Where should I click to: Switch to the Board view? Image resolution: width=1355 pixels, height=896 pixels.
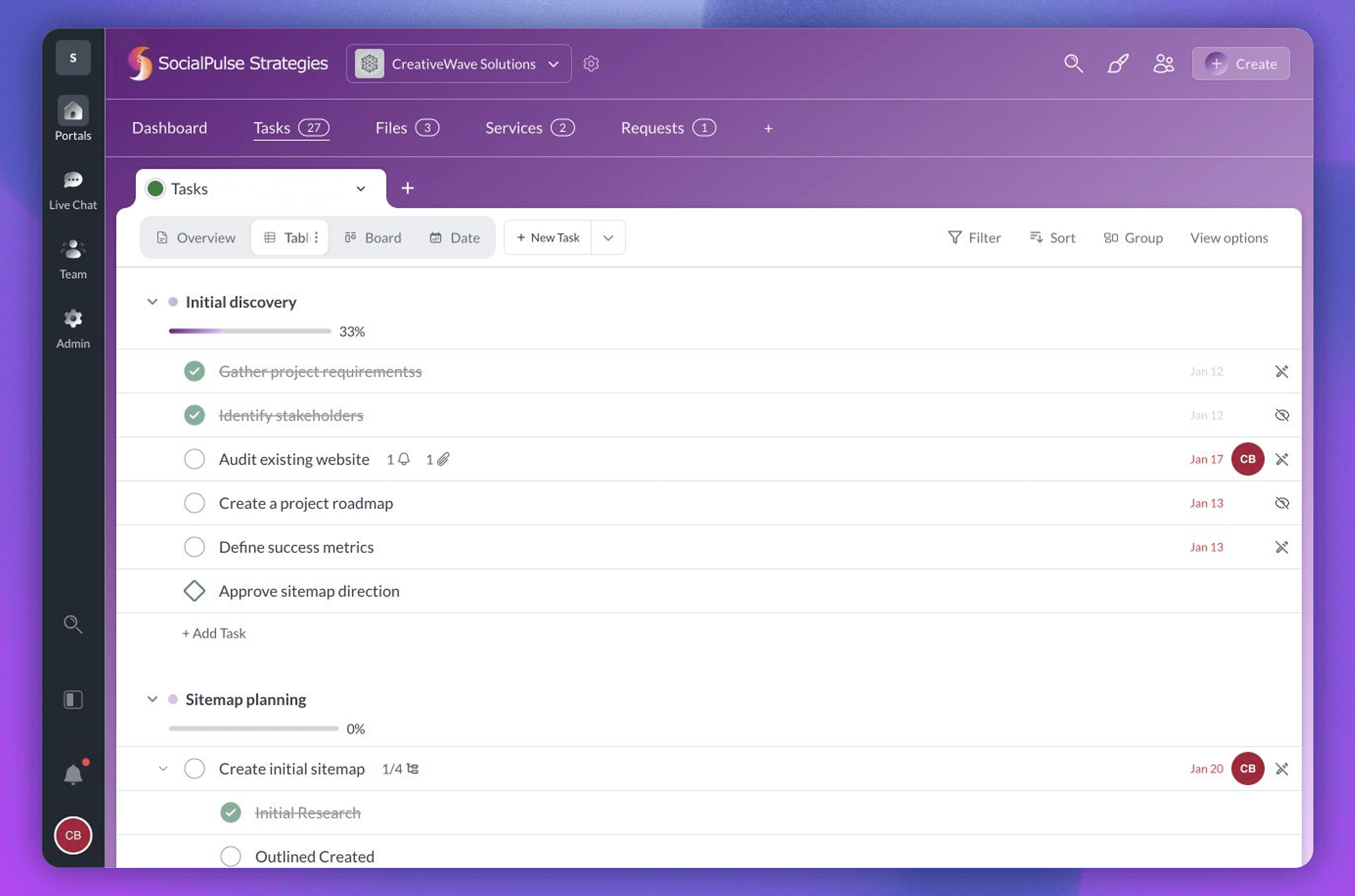tap(373, 238)
